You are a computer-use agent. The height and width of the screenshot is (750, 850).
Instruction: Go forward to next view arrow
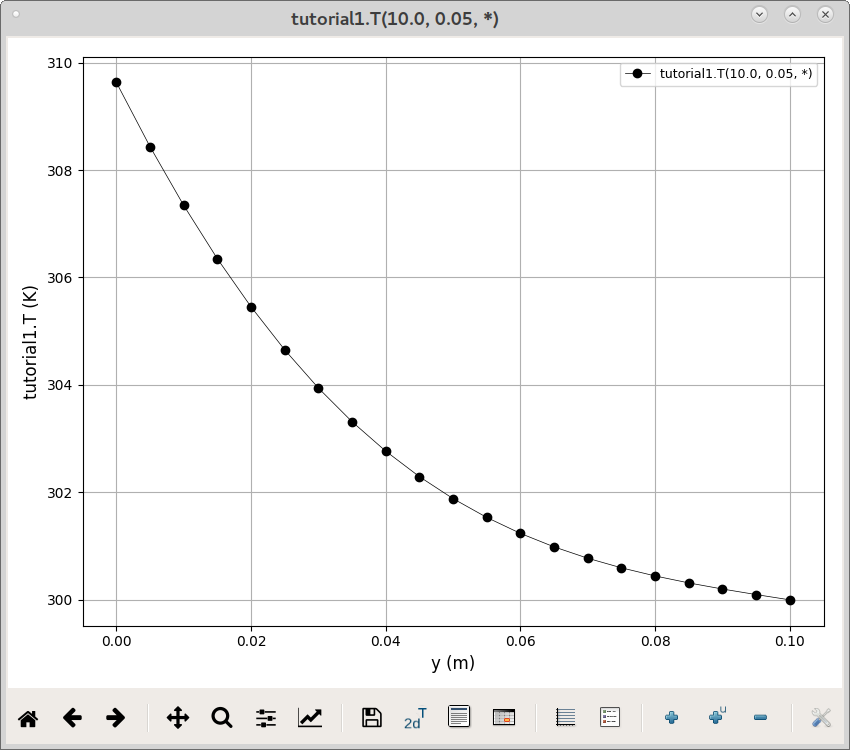[x=115, y=718]
